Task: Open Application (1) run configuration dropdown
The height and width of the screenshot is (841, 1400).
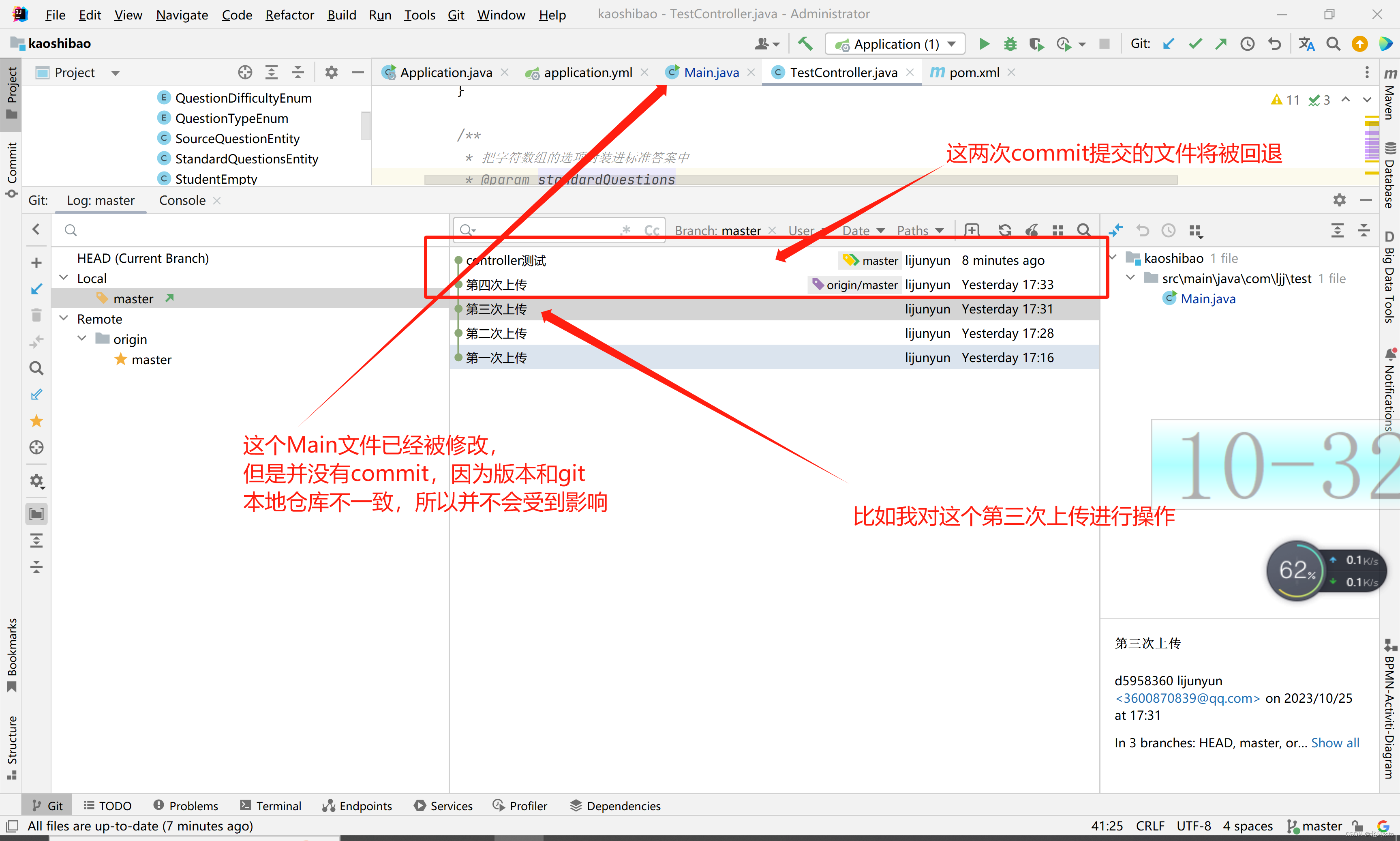Action: coord(895,44)
